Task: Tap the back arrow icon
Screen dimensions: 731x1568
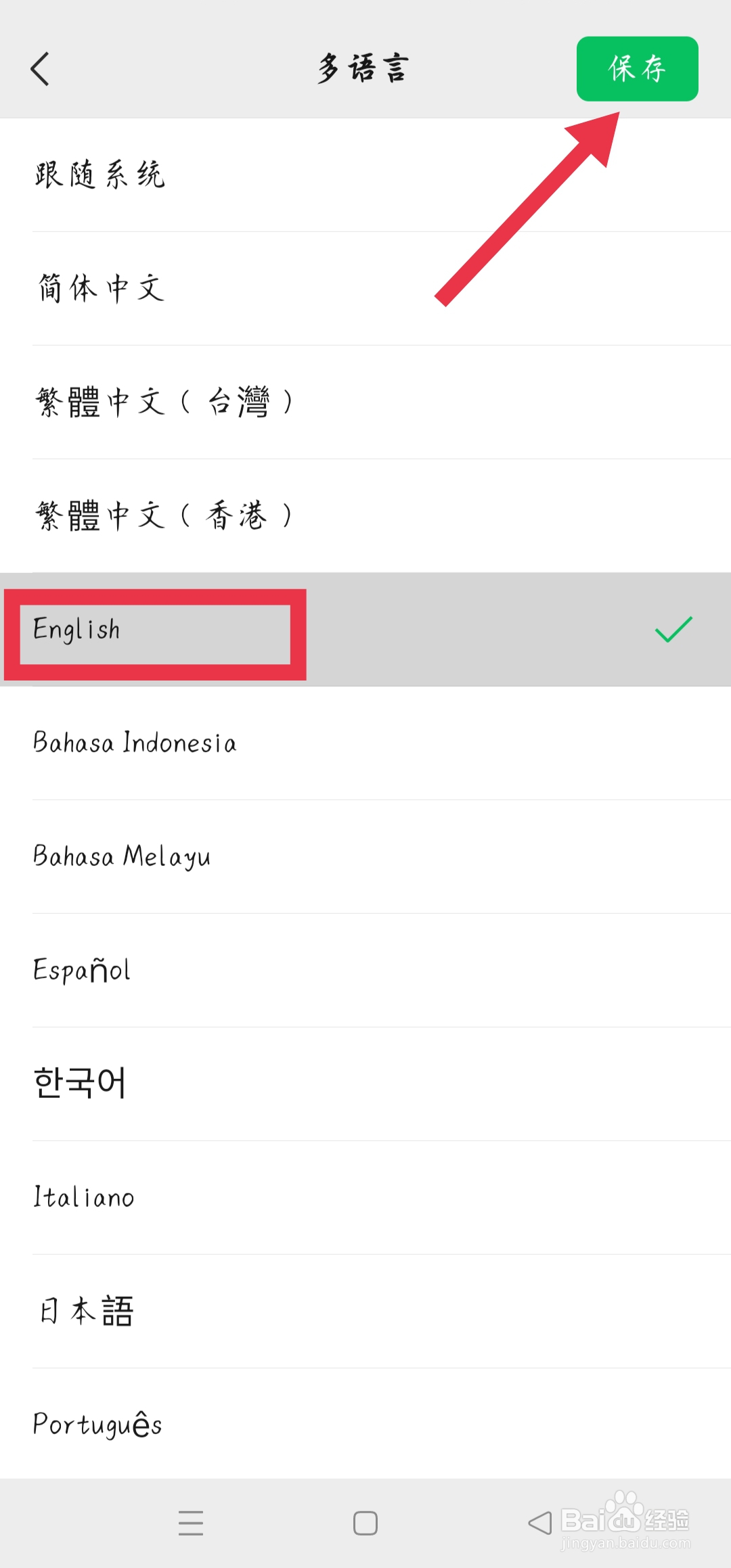Action: (41, 69)
